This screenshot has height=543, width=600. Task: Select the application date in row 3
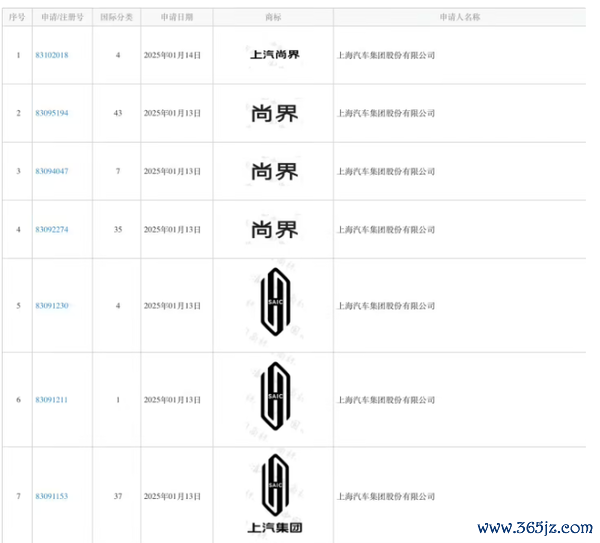[x=172, y=171]
